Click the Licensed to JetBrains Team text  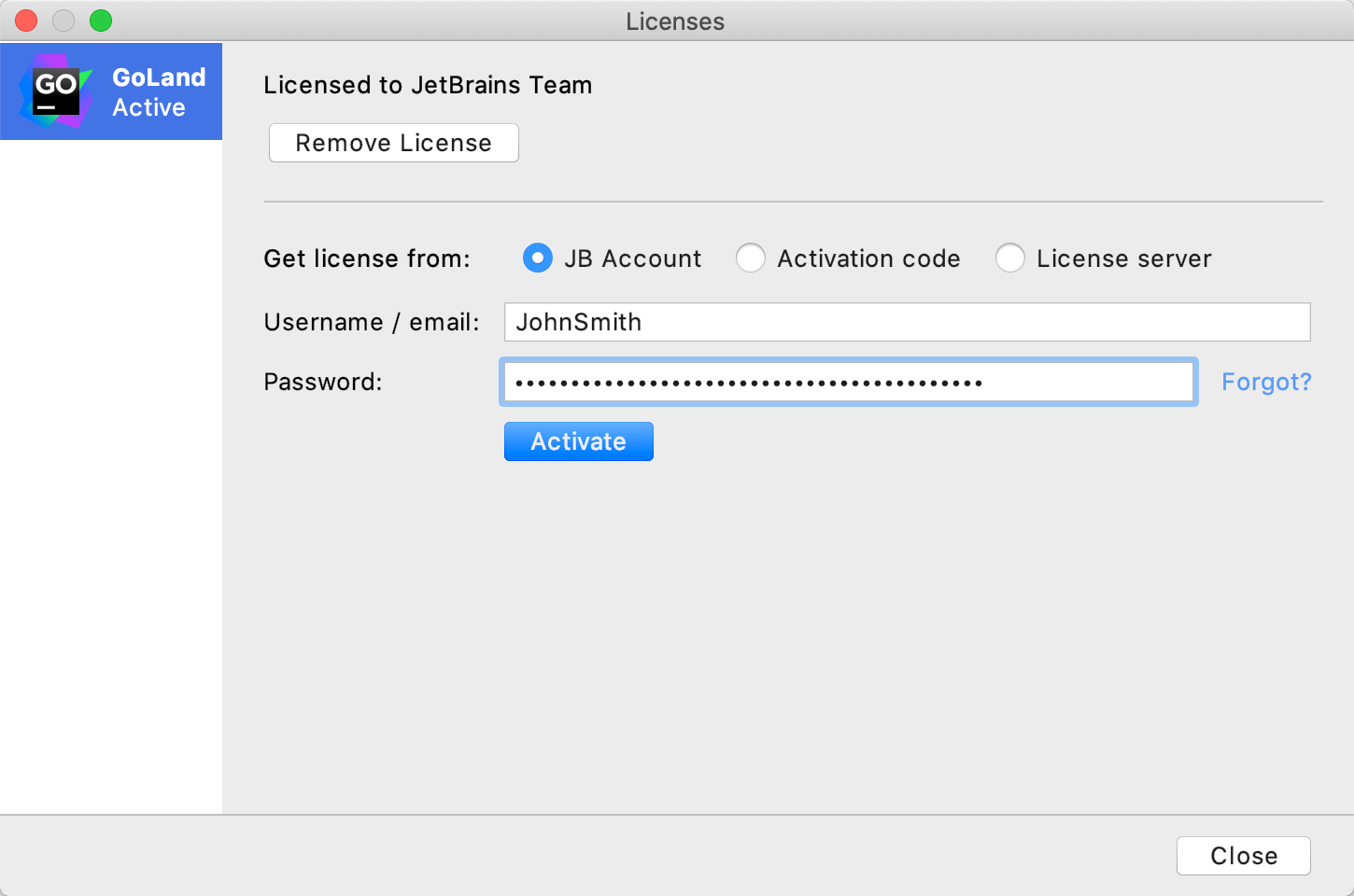428,85
